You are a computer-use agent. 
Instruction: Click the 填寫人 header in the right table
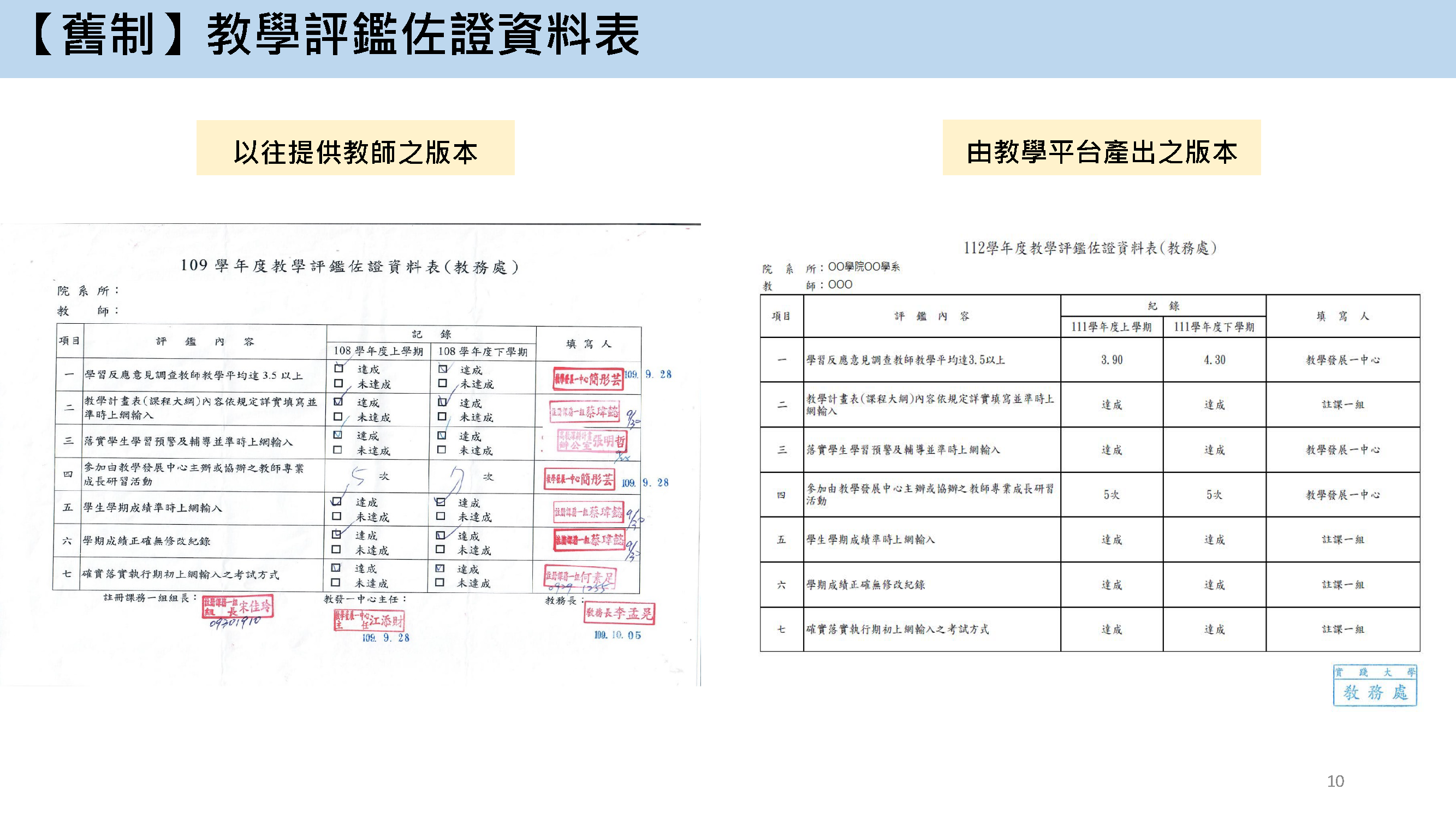(x=1342, y=316)
